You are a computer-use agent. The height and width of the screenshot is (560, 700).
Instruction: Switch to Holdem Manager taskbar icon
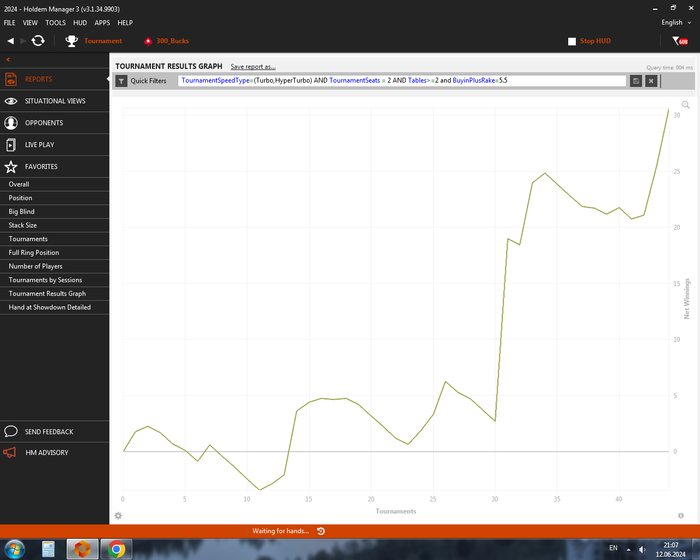[82, 549]
